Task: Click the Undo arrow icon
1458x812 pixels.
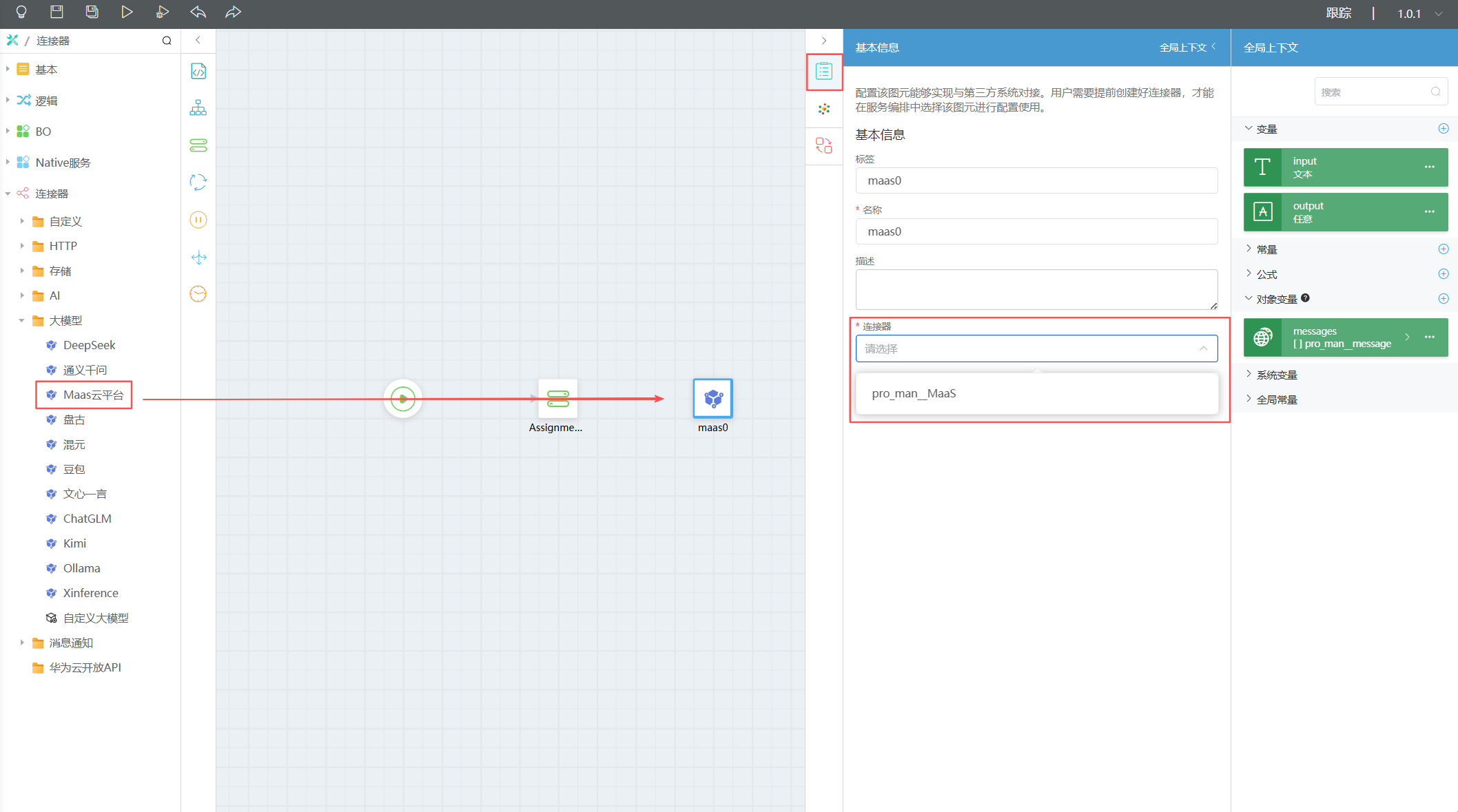Action: 198,12
